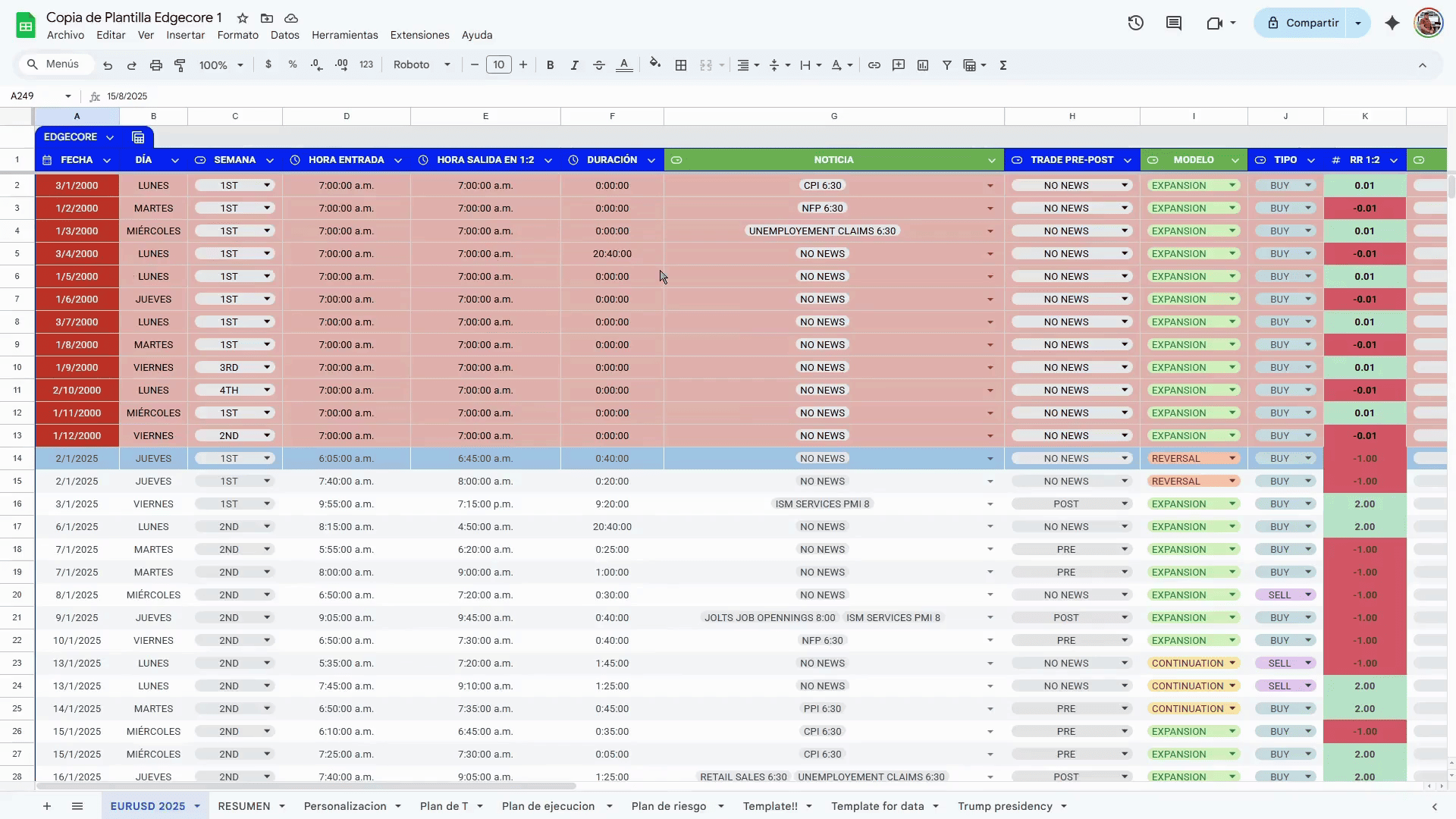1456x819 pixels.
Task: Switch to the RESUMEN sheet tab
Action: (243, 806)
